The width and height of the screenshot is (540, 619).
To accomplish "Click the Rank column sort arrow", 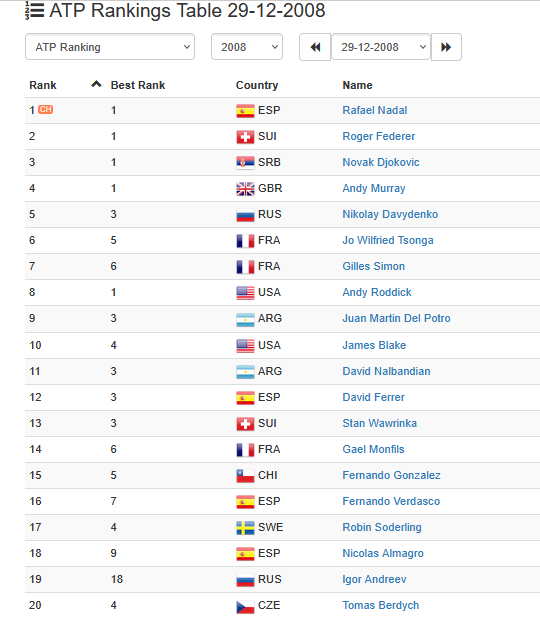I will [96, 84].
